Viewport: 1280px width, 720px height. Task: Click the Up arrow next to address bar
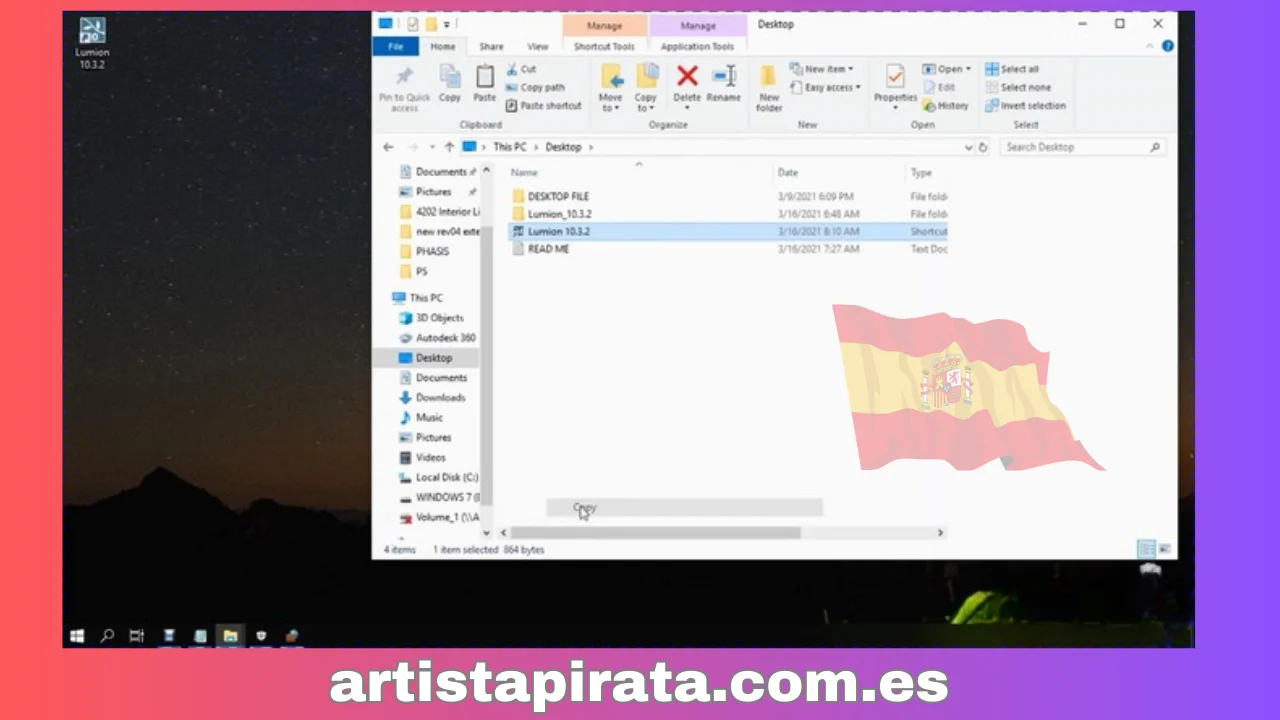pos(449,147)
